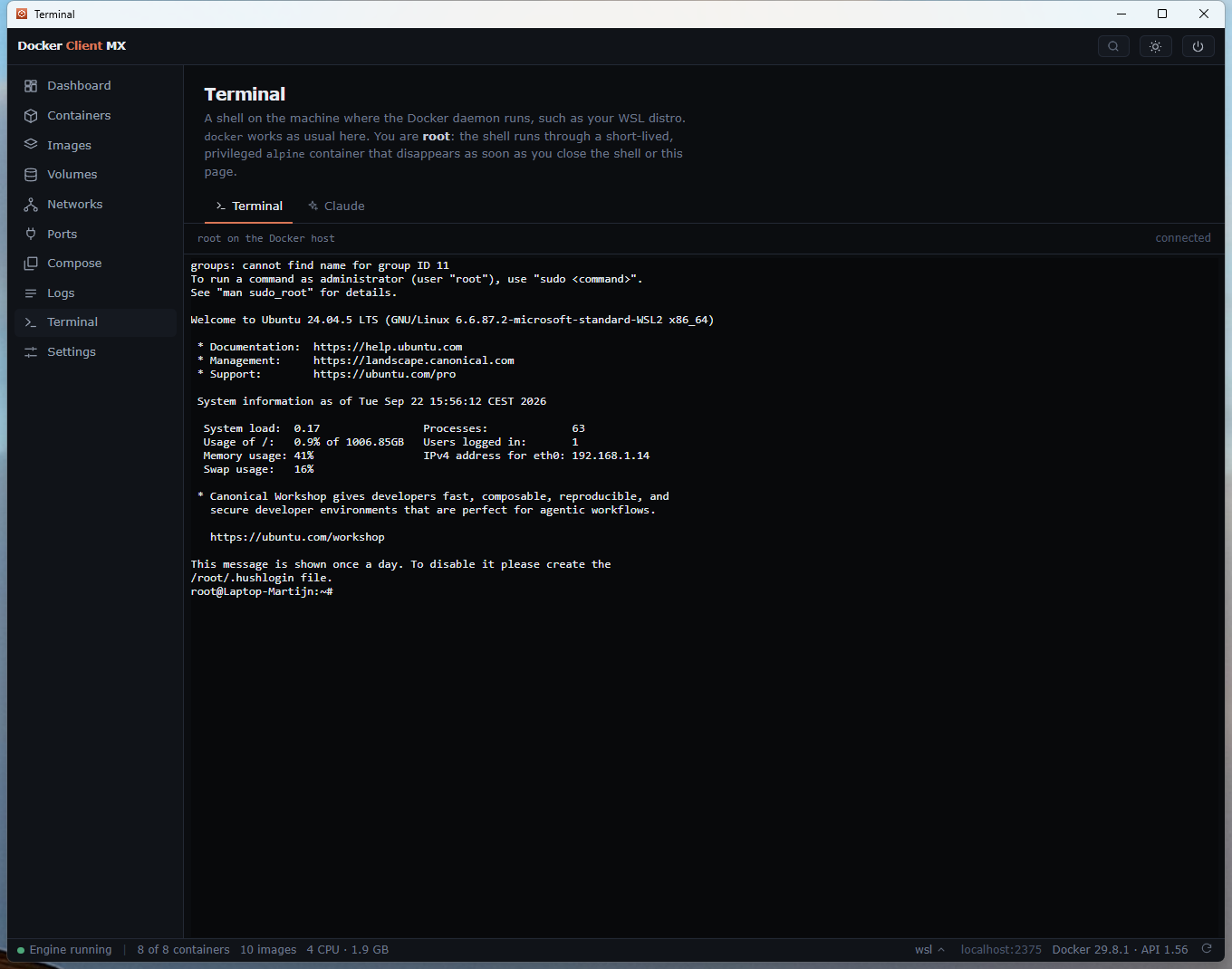The height and width of the screenshot is (969, 1232).
Task: Select the Terminal tab
Action: 249,206
